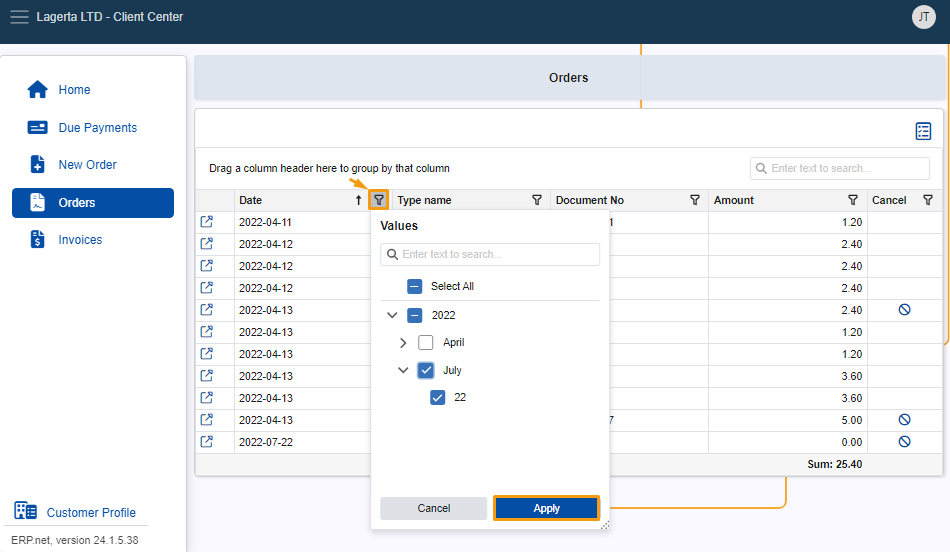The image size is (950, 552).
Task: Select the Orders menu item
Action: click(x=93, y=203)
